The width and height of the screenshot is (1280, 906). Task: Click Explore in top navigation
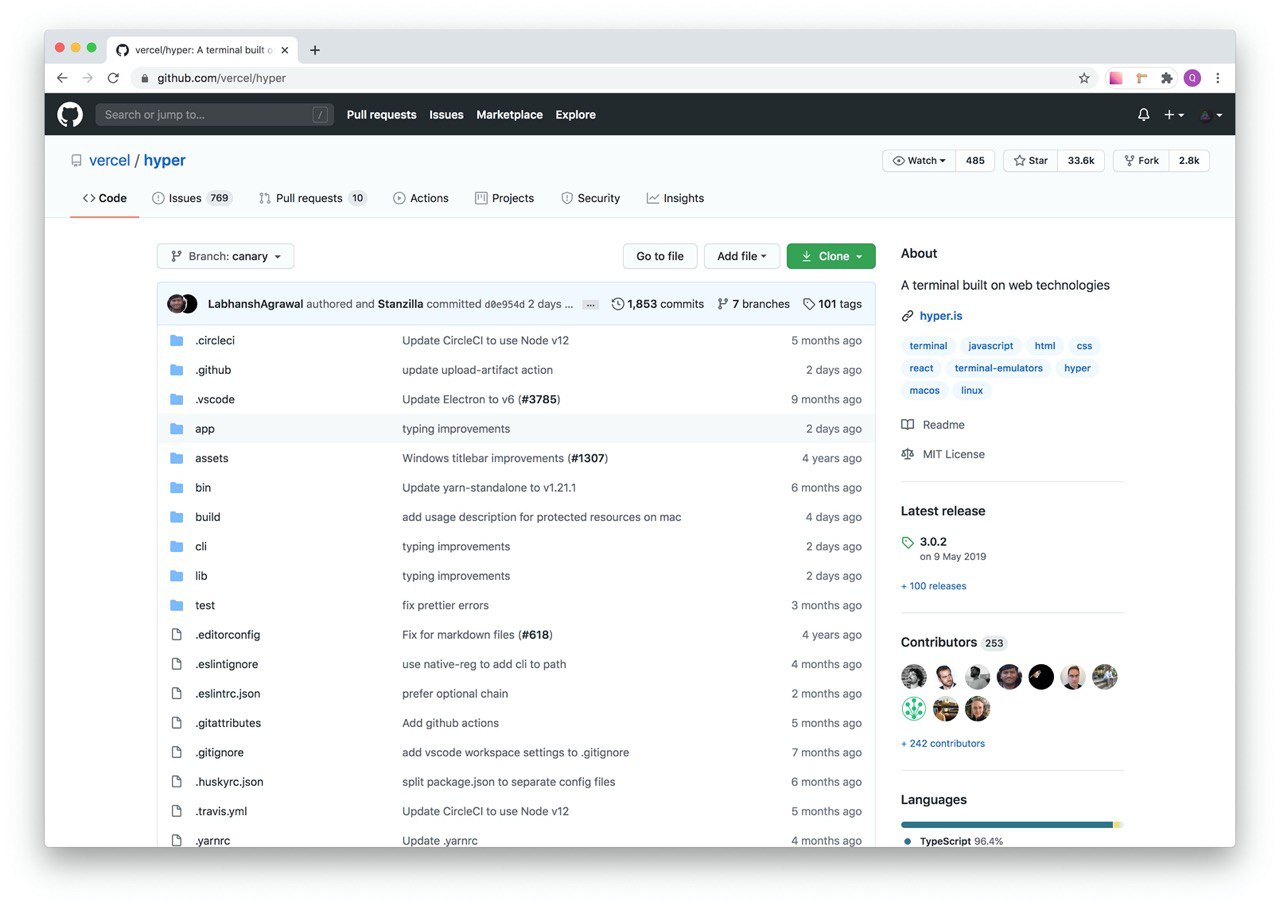click(576, 115)
